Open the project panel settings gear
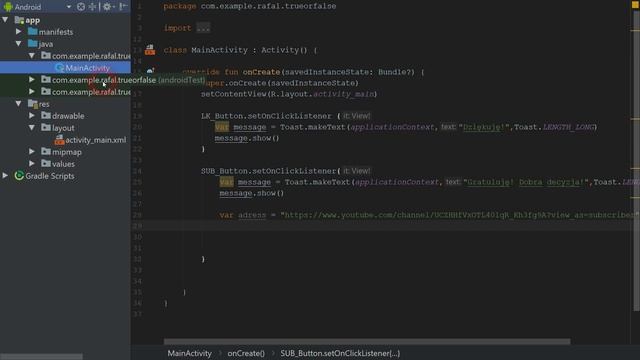640x360 pixels. [x=107, y=7]
